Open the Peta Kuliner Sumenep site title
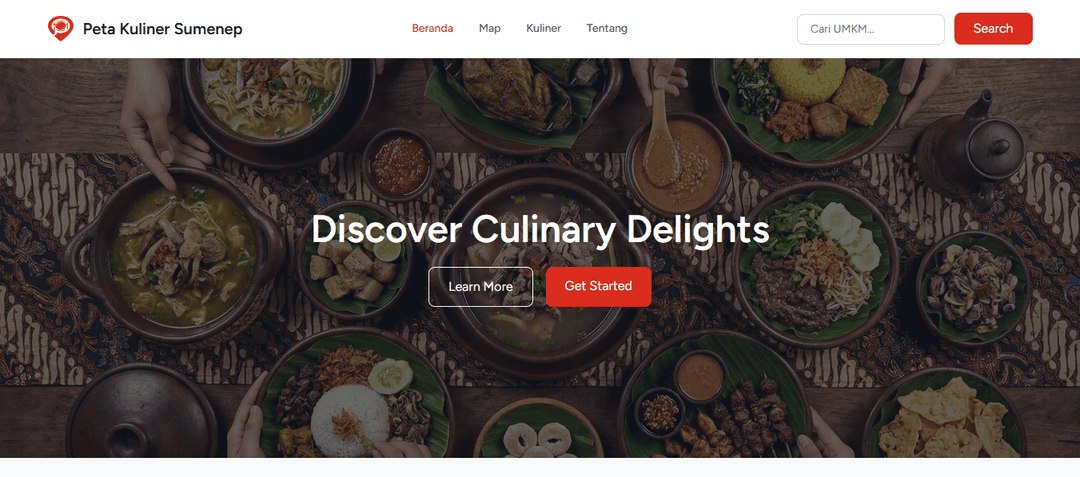The image size is (1080, 477). pos(163,29)
